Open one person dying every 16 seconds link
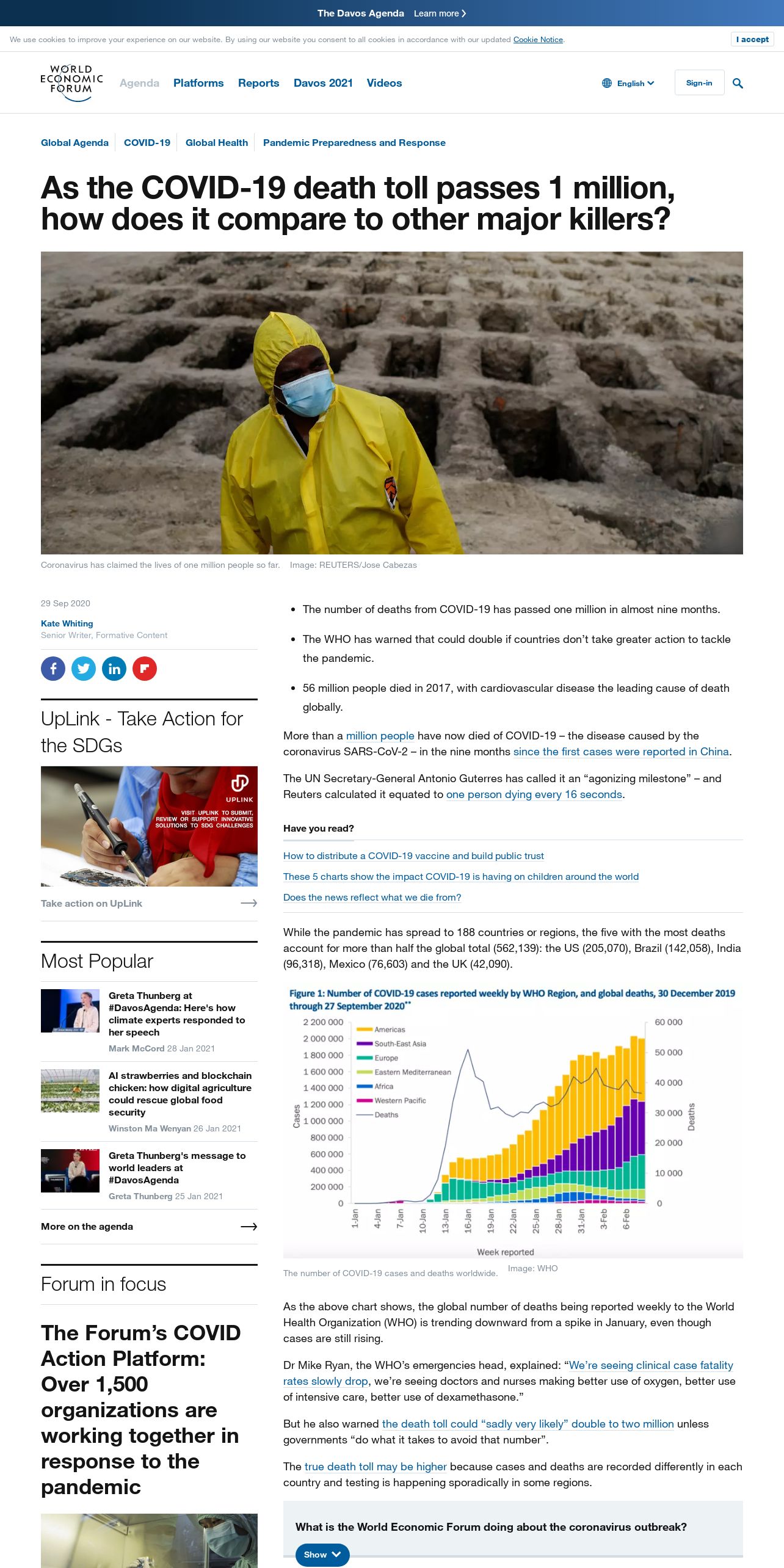 point(534,794)
